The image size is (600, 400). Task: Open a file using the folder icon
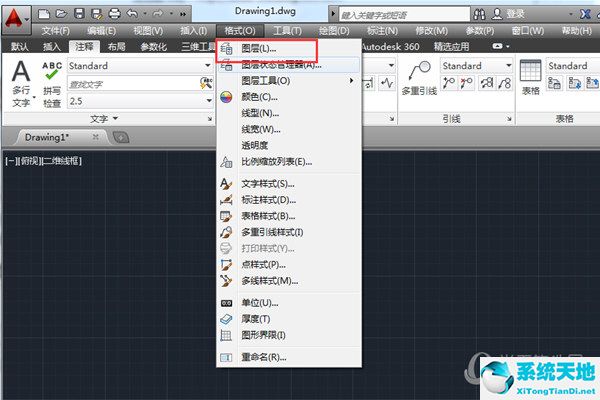(x=61, y=15)
